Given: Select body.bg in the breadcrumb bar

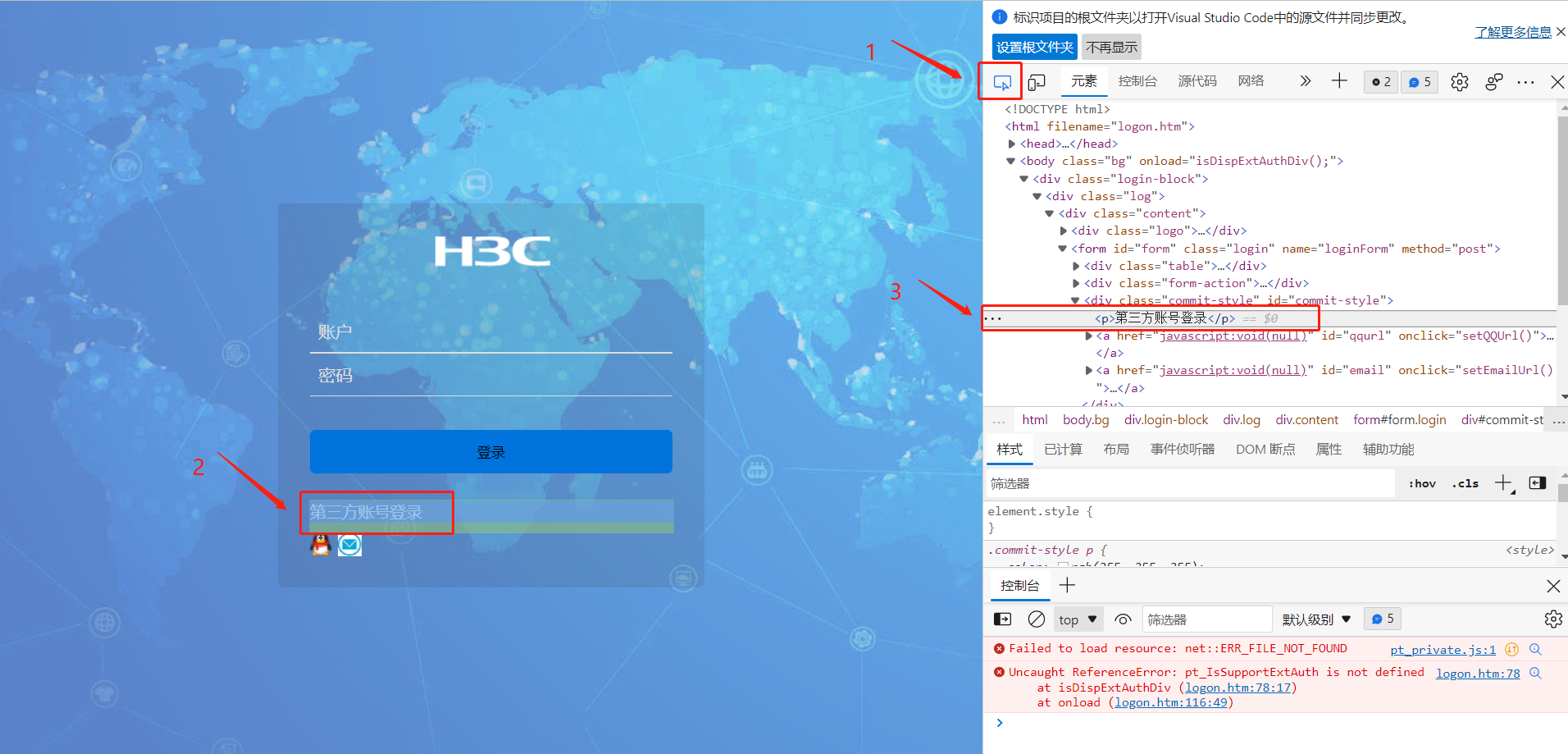Looking at the screenshot, I should coord(1086,420).
